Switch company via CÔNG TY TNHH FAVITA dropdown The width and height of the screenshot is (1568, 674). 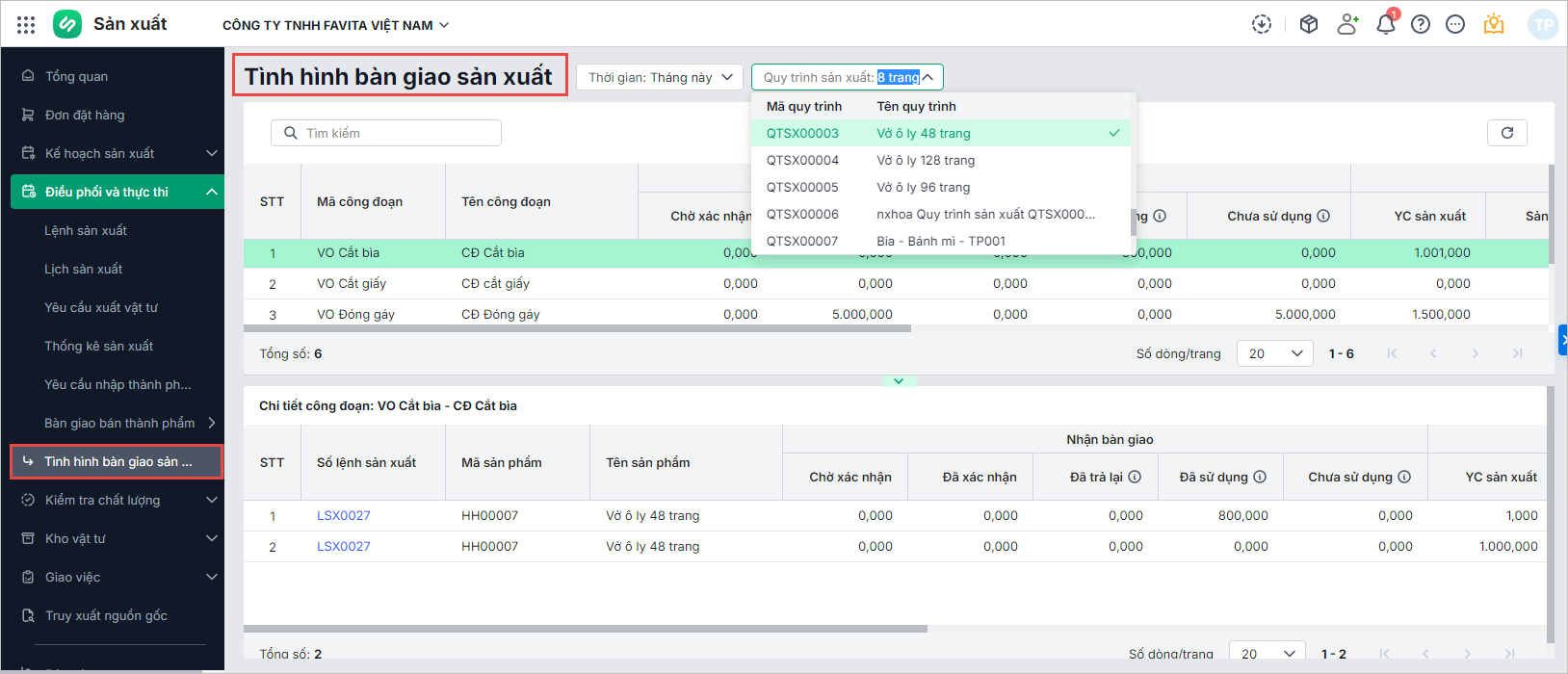pos(335,25)
